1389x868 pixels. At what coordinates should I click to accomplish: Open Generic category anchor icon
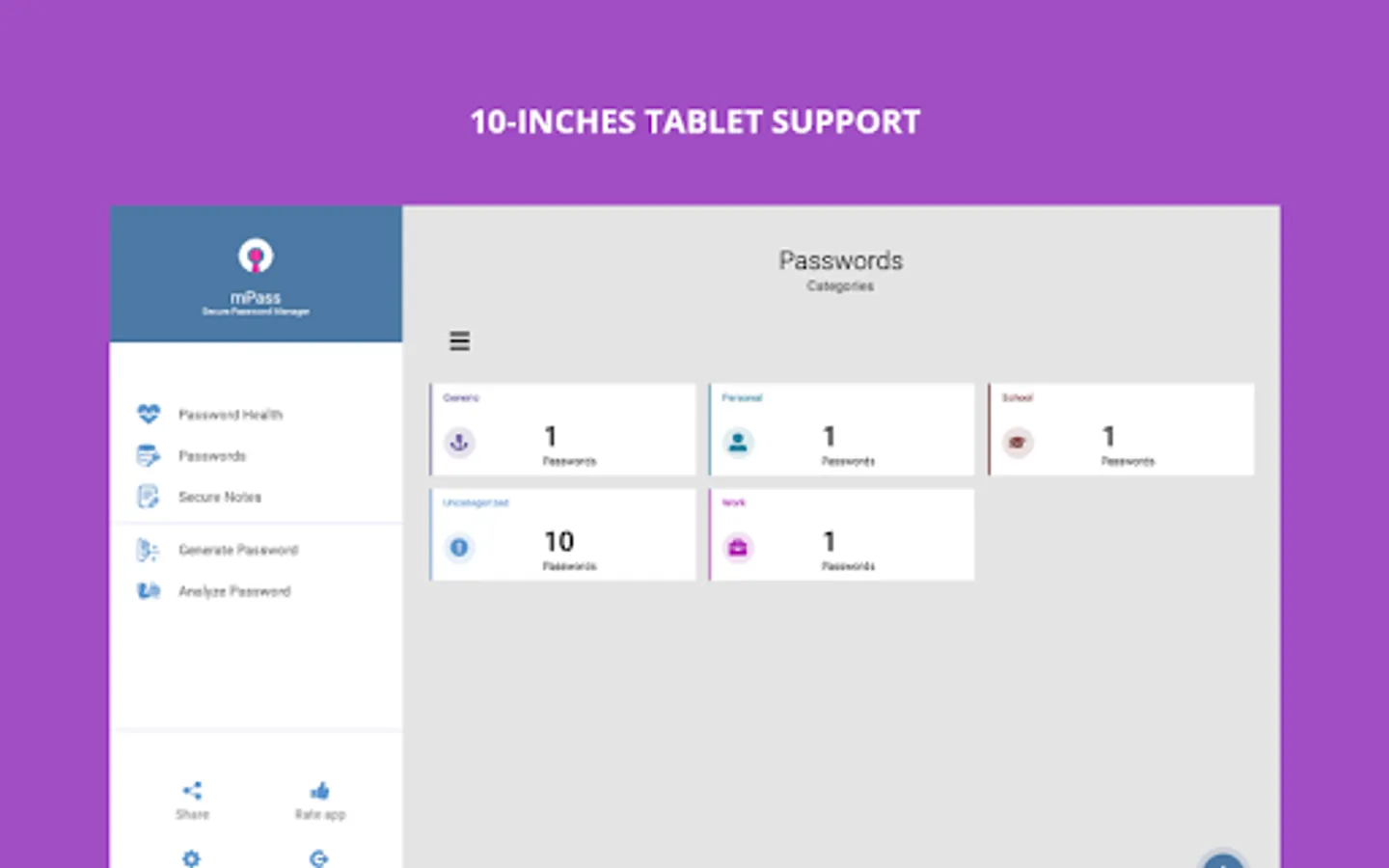(459, 443)
